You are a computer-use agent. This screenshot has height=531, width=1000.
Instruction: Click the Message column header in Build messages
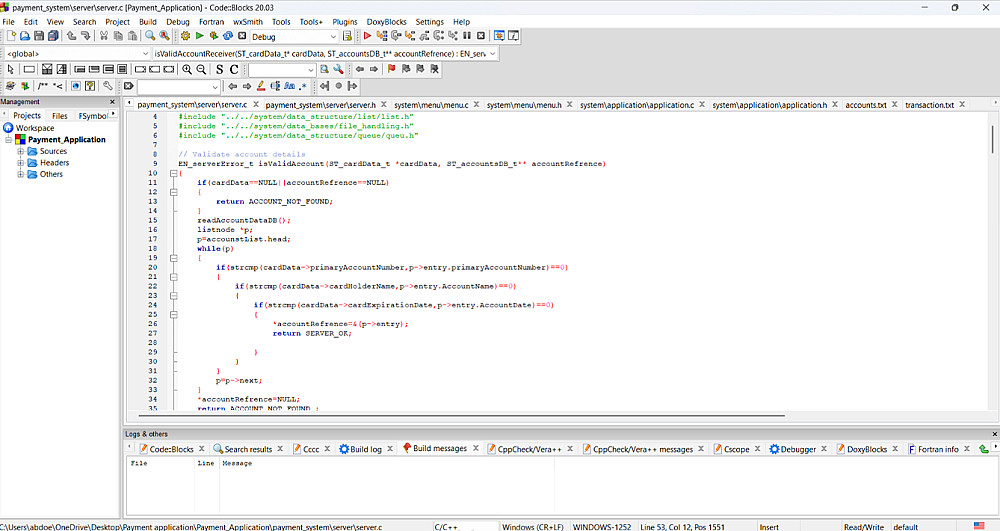(x=237, y=463)
